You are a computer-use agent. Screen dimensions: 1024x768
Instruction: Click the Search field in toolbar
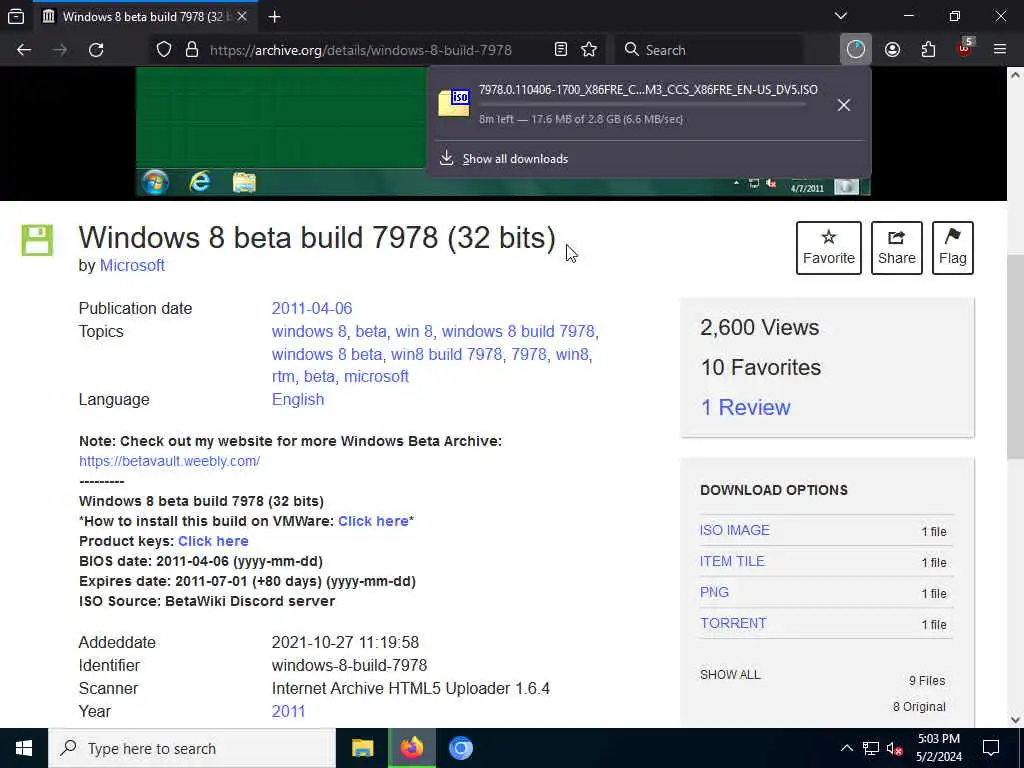(709, 50)
